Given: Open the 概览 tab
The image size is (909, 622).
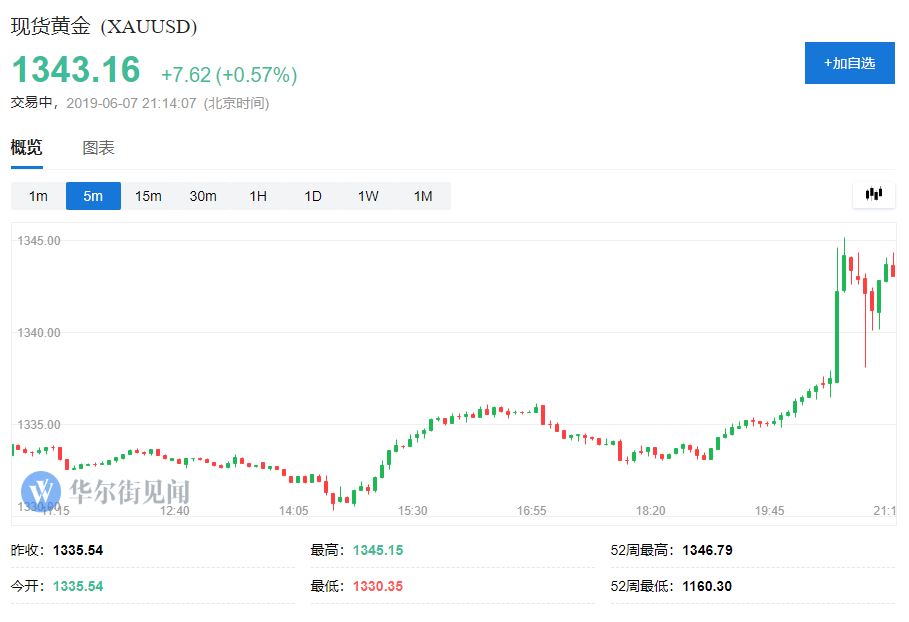Looking at the screenshot, I should [x=27, y=147].
